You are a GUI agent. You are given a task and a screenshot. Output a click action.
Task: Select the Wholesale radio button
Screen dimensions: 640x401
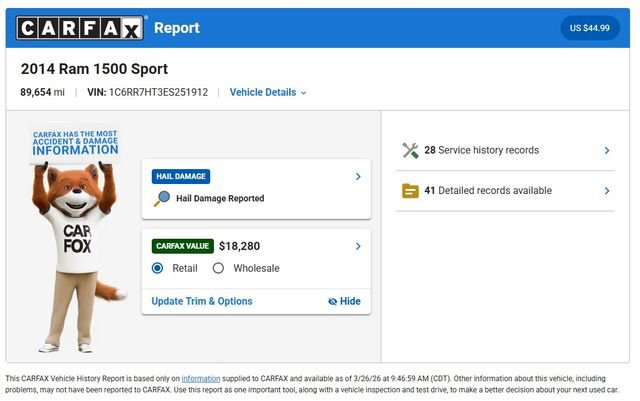[x=218, y=268]
